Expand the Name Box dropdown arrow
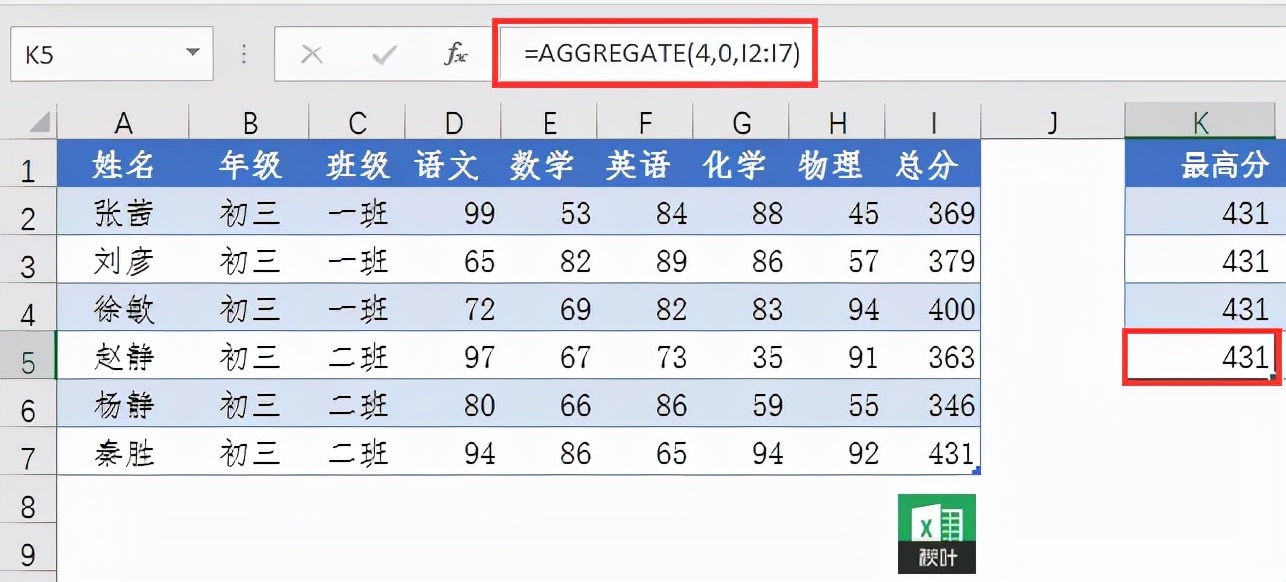This screenshot has height=582, width=1286. [192, 54]
